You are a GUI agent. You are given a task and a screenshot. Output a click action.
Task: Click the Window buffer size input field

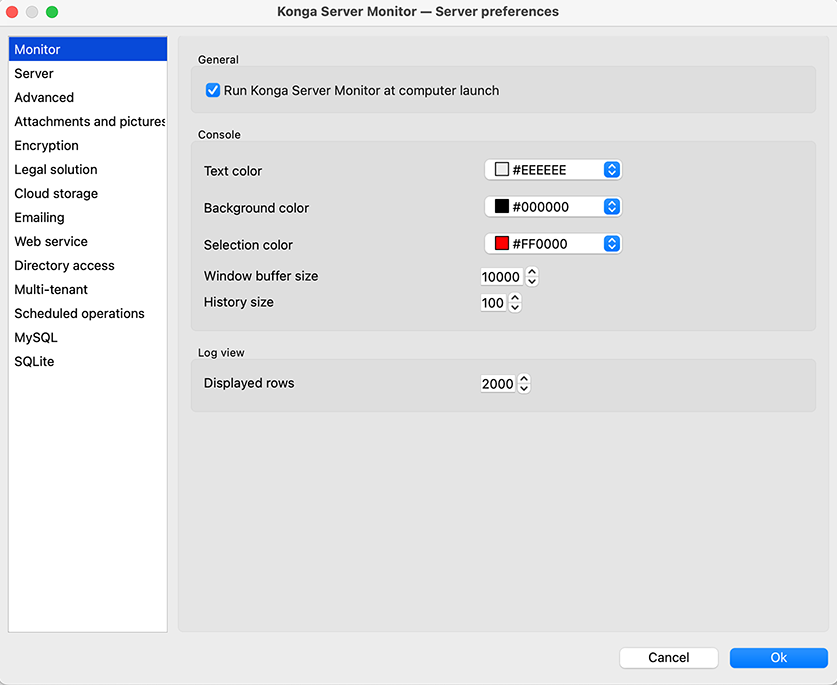[501, 277]
